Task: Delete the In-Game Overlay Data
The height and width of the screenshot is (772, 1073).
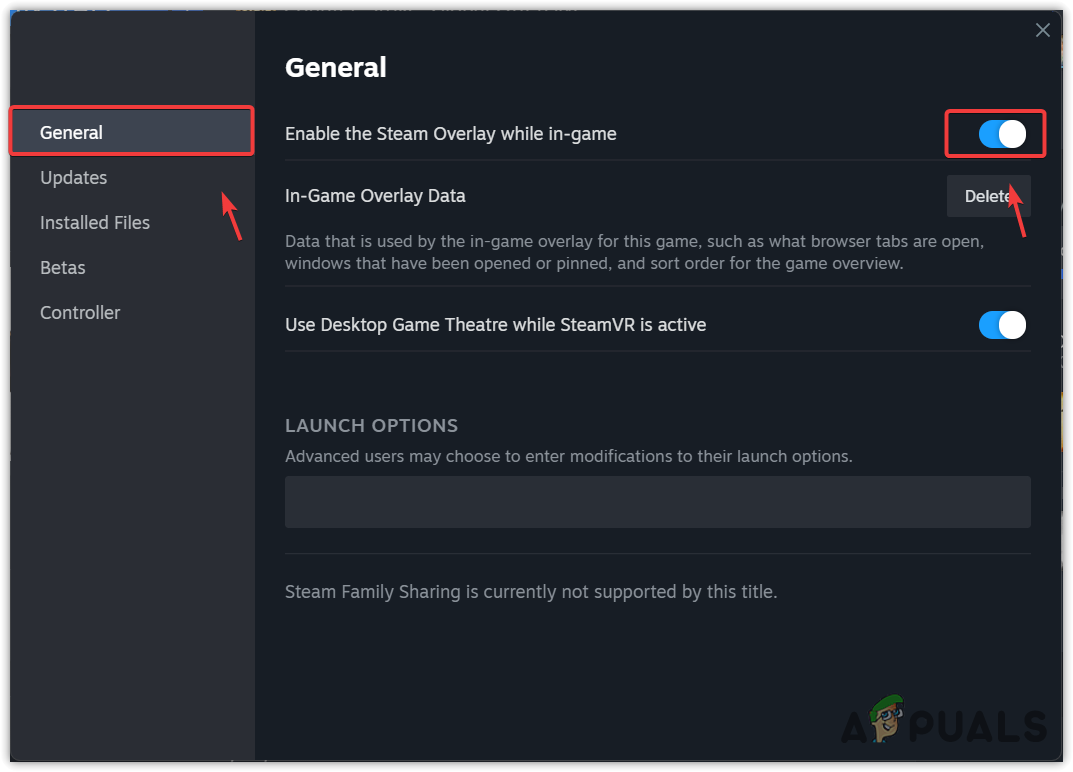Action: point(988,196)
